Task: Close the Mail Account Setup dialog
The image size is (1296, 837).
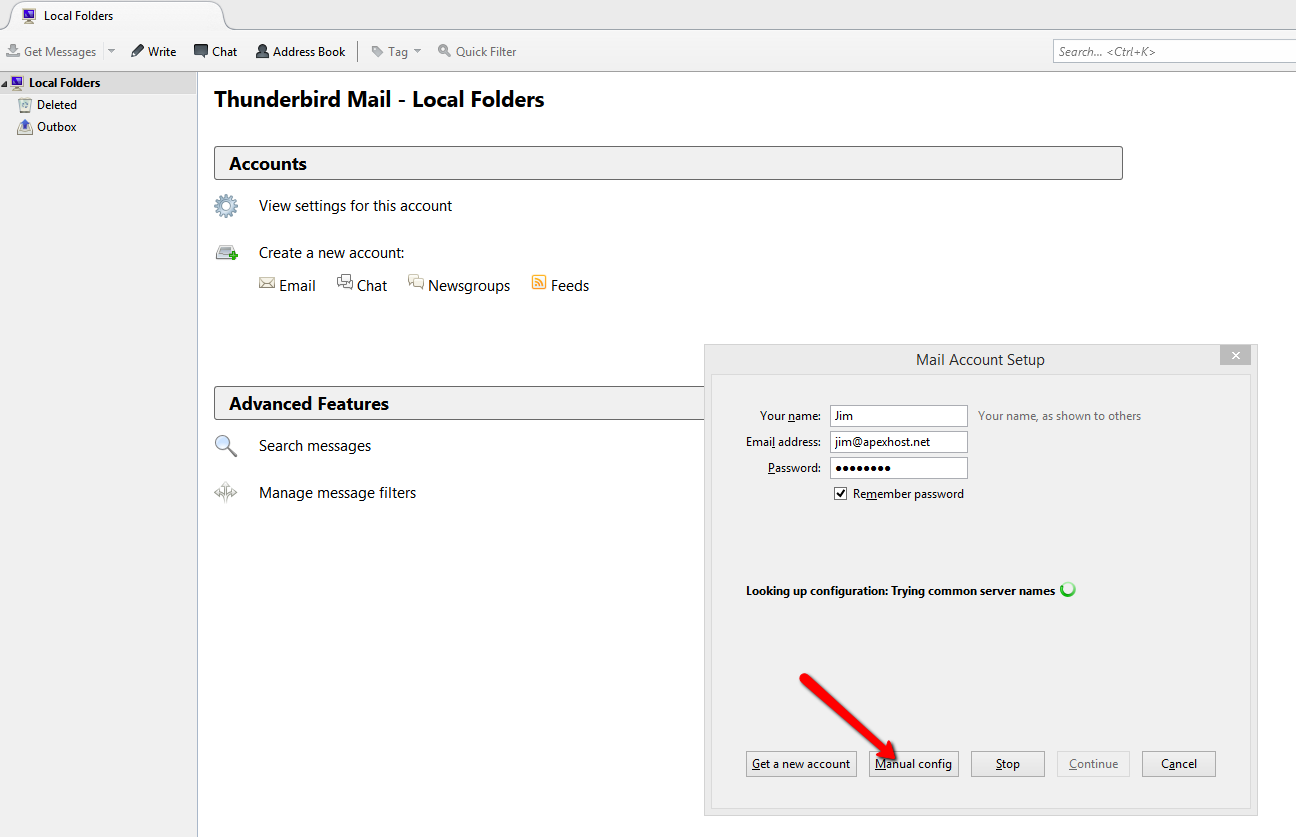Action: (x=1236, y=356)
